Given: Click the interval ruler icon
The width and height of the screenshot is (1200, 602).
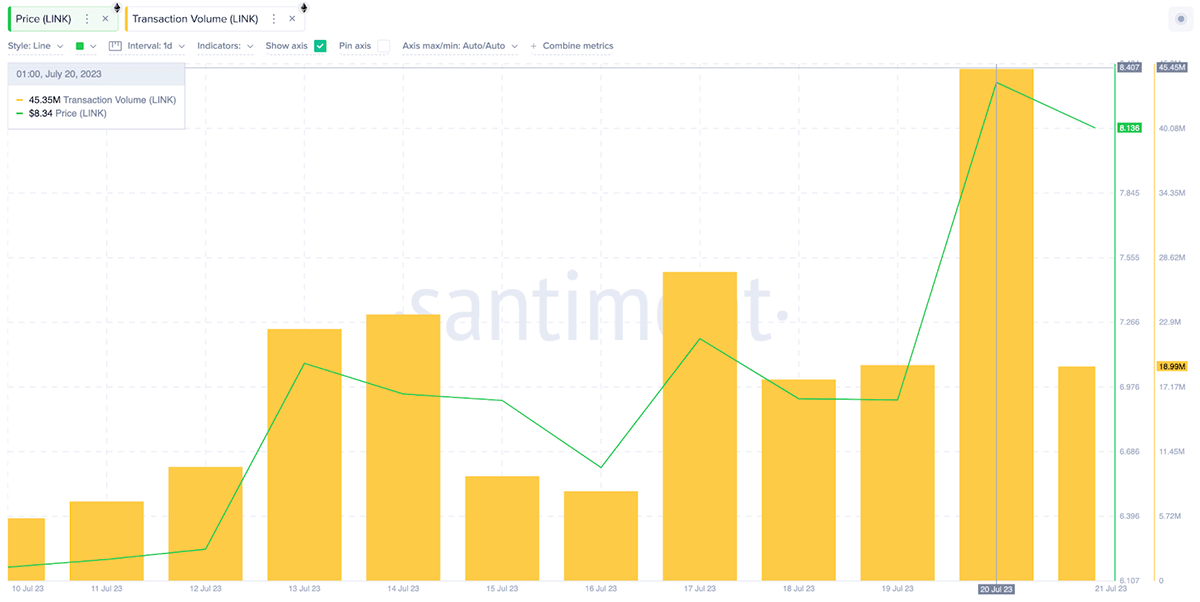Looking at the screenshot, I should point(115,46).
